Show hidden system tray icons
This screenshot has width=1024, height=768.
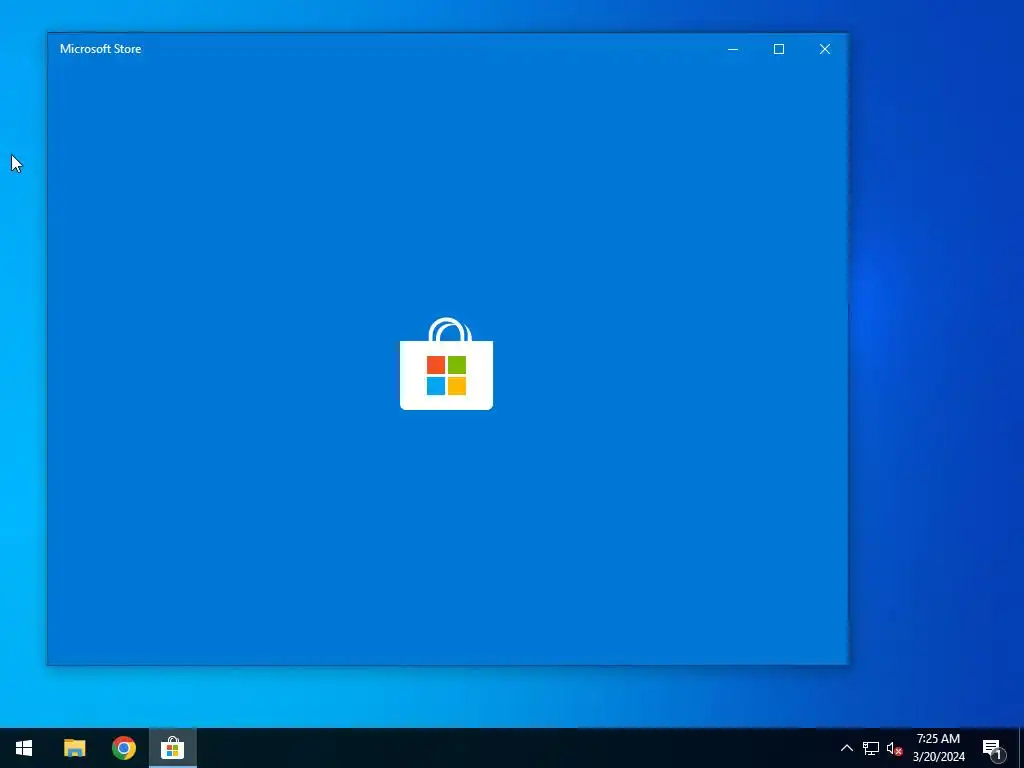[846, 748]
